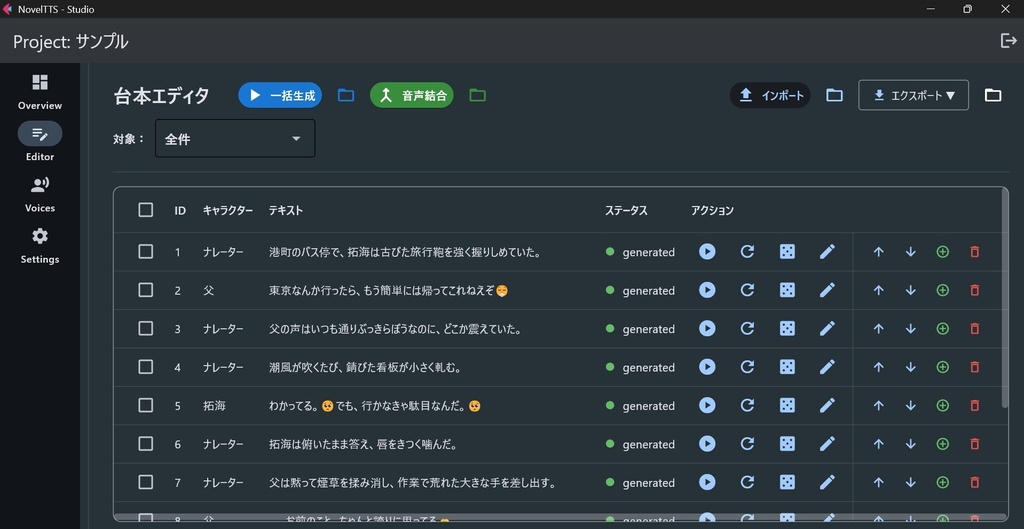Play audio for row 1 narrator line
Screen dimensions: 1024x529
coord(707,251)
